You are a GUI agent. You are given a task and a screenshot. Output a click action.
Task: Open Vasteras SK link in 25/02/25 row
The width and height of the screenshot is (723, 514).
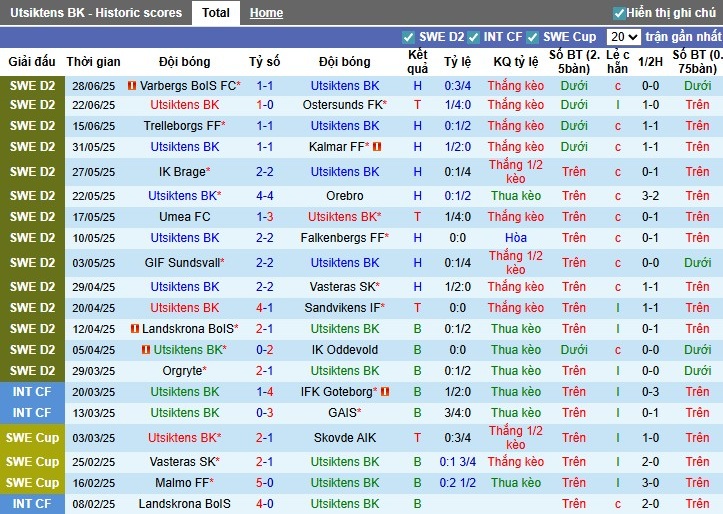tap(184, 462)
